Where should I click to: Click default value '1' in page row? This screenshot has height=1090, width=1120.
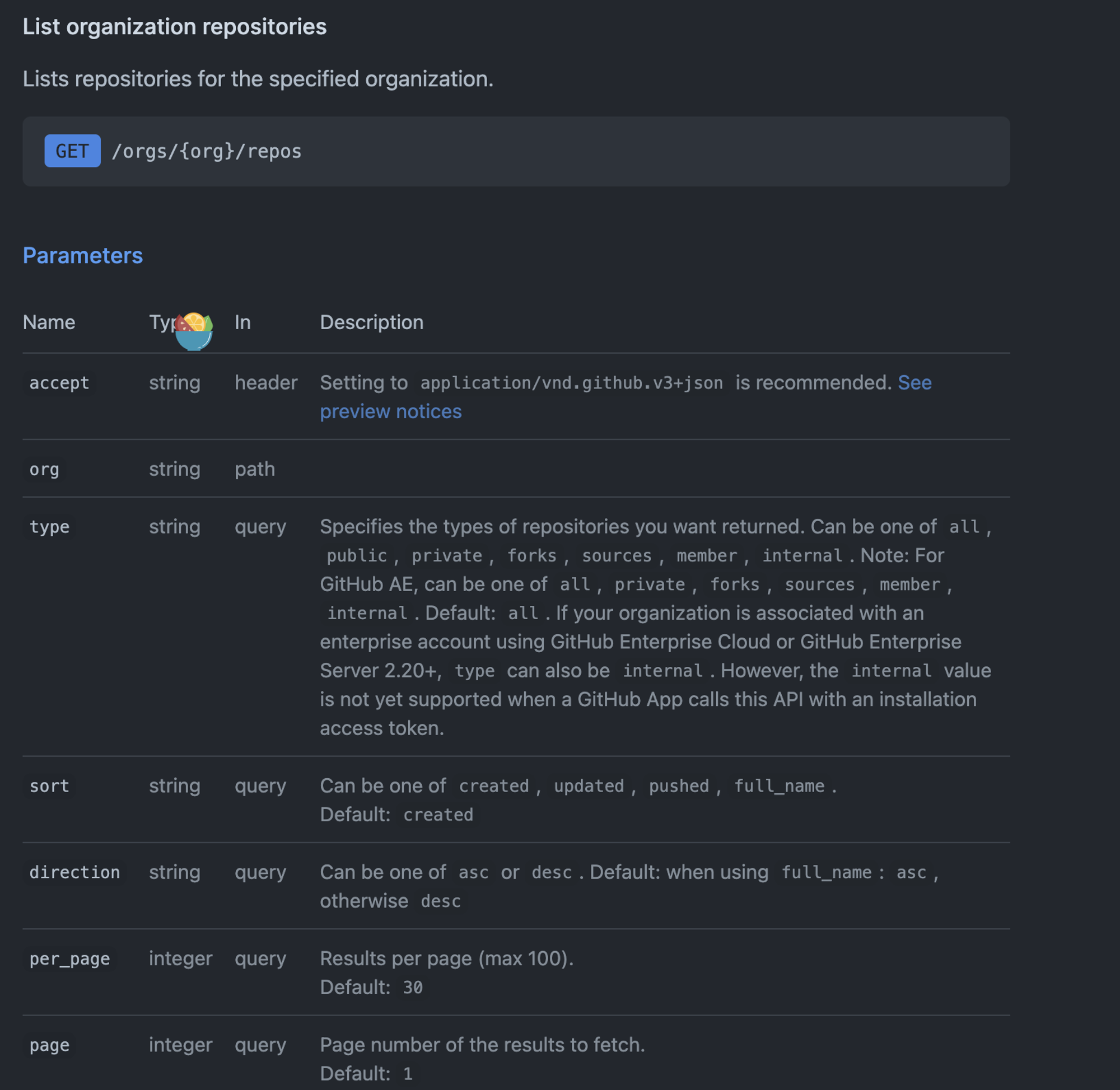[x=408, y=1074]
